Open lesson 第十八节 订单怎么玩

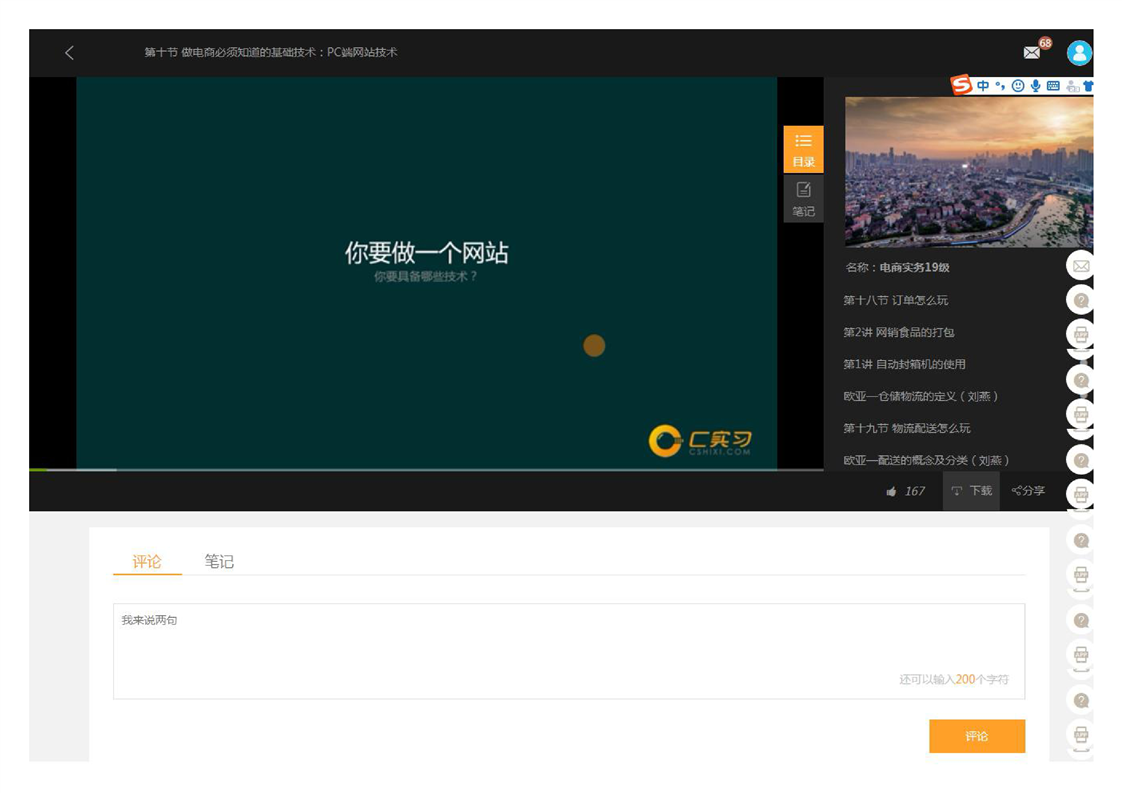coord(896,300)
